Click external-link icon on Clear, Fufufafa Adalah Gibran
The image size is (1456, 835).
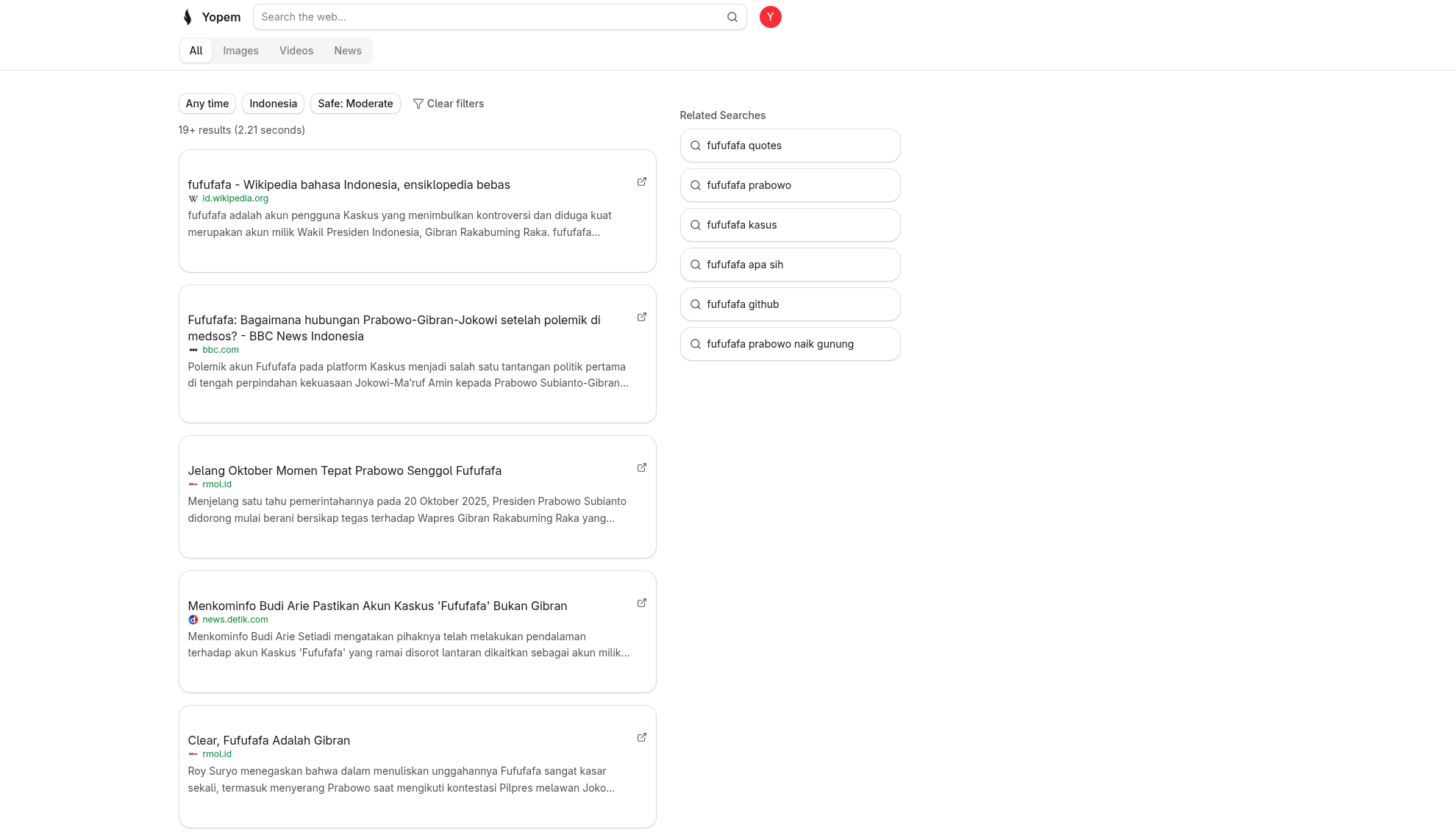(641, 737)
